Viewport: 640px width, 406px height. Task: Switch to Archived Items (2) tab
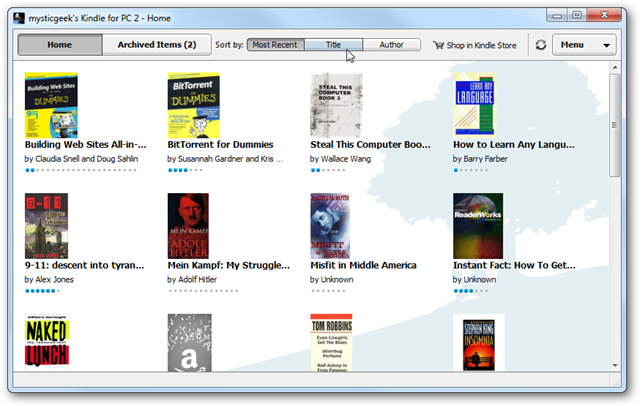coord(157,45)
